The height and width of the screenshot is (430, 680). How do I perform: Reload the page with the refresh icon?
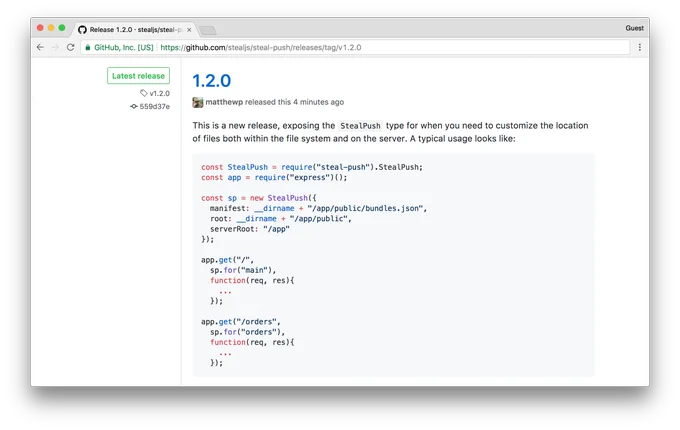[70, 47]
